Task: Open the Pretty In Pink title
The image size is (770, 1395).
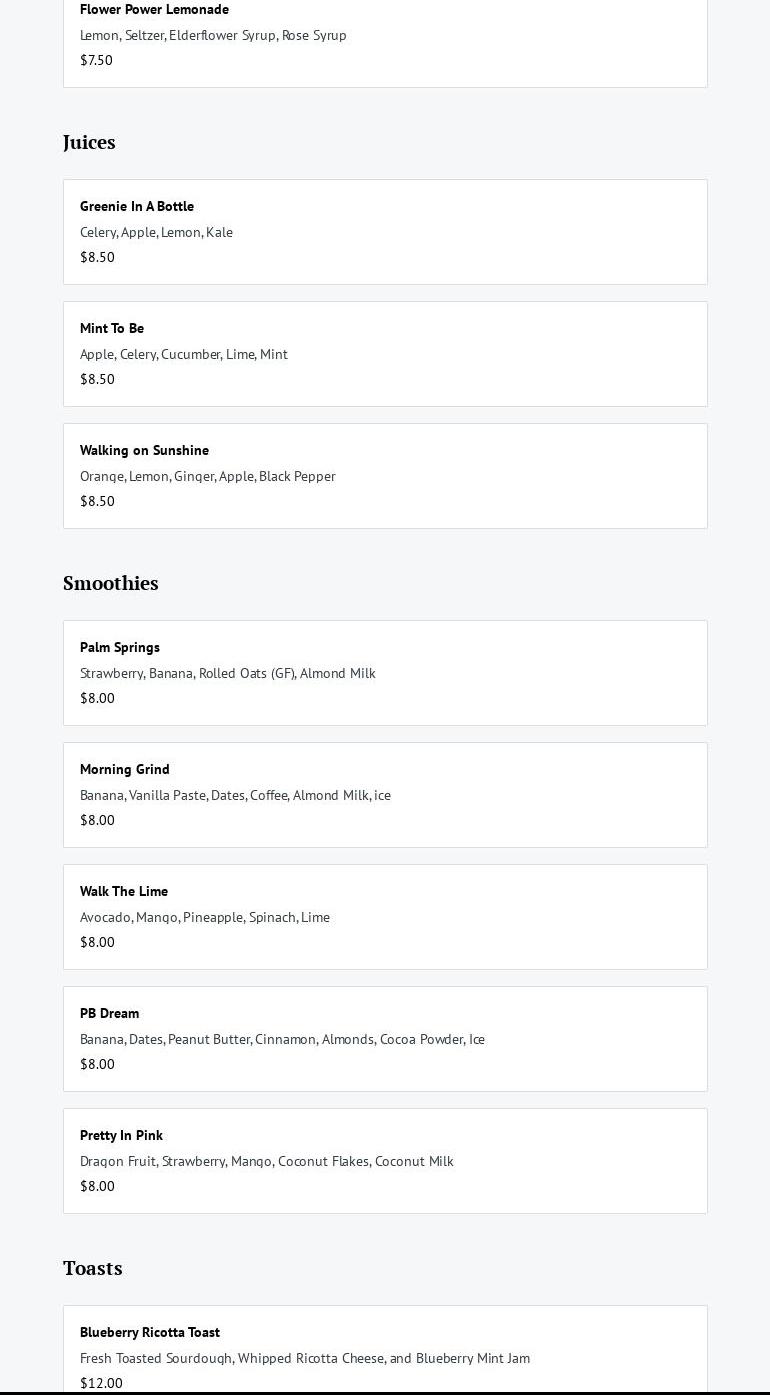Action: 121,1135
